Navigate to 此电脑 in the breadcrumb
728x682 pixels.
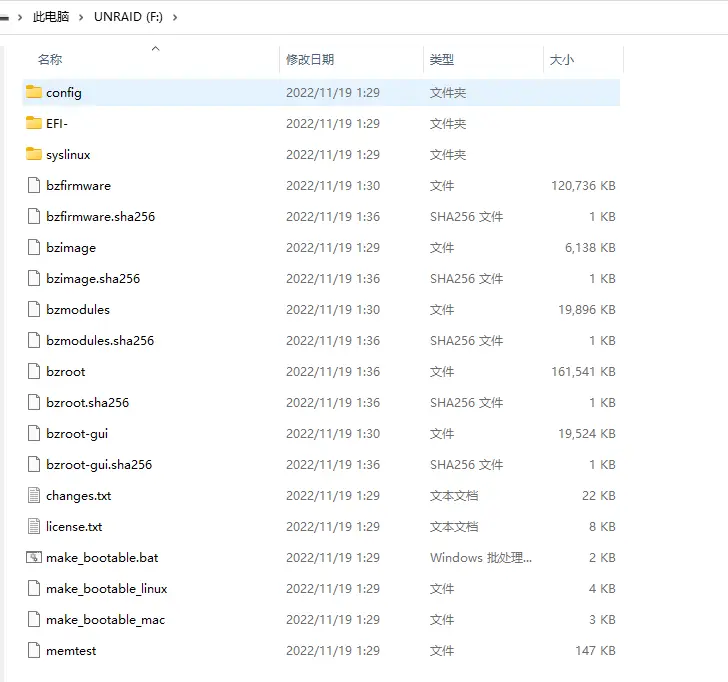point(52,17)
